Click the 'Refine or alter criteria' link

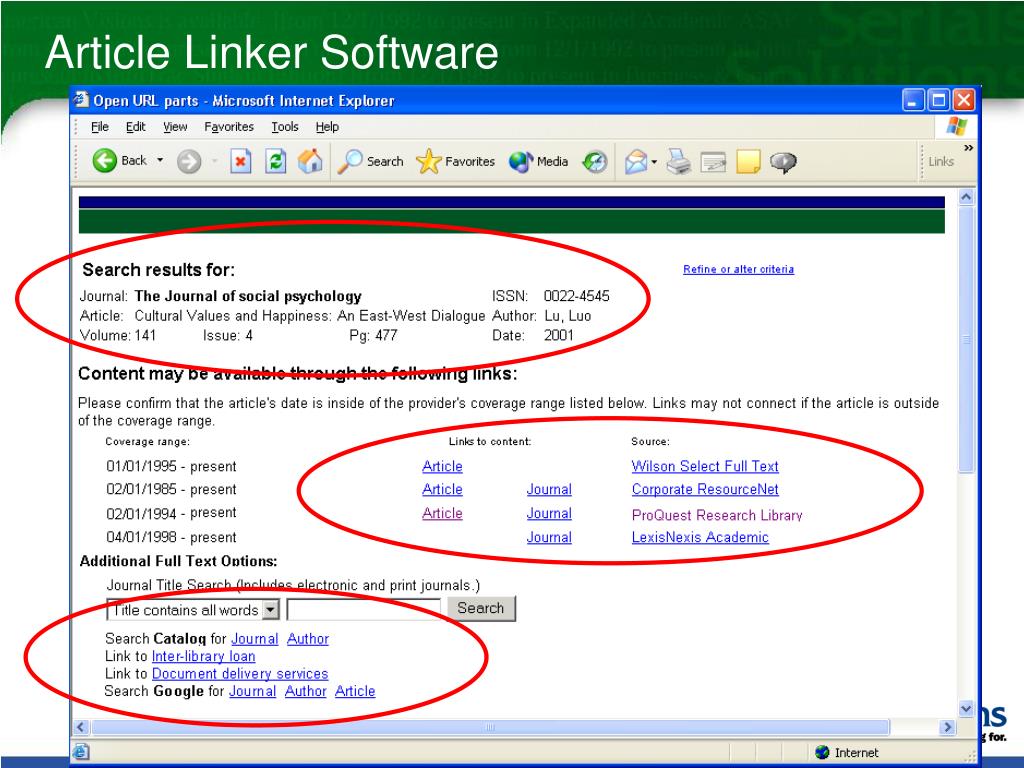click(739, 269)
